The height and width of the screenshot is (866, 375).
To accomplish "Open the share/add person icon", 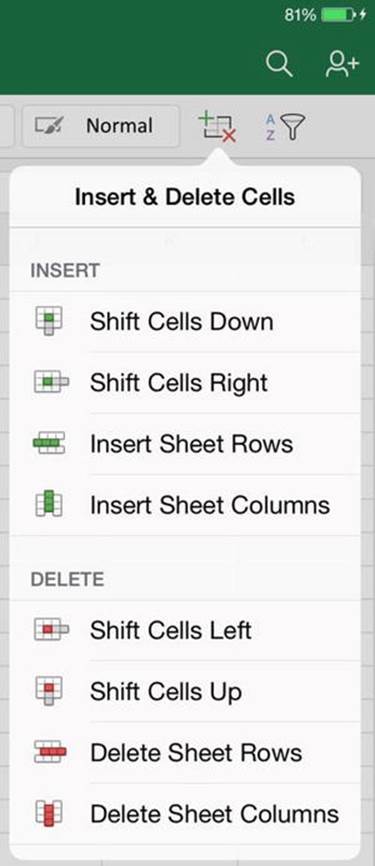I will click(342, 65).
